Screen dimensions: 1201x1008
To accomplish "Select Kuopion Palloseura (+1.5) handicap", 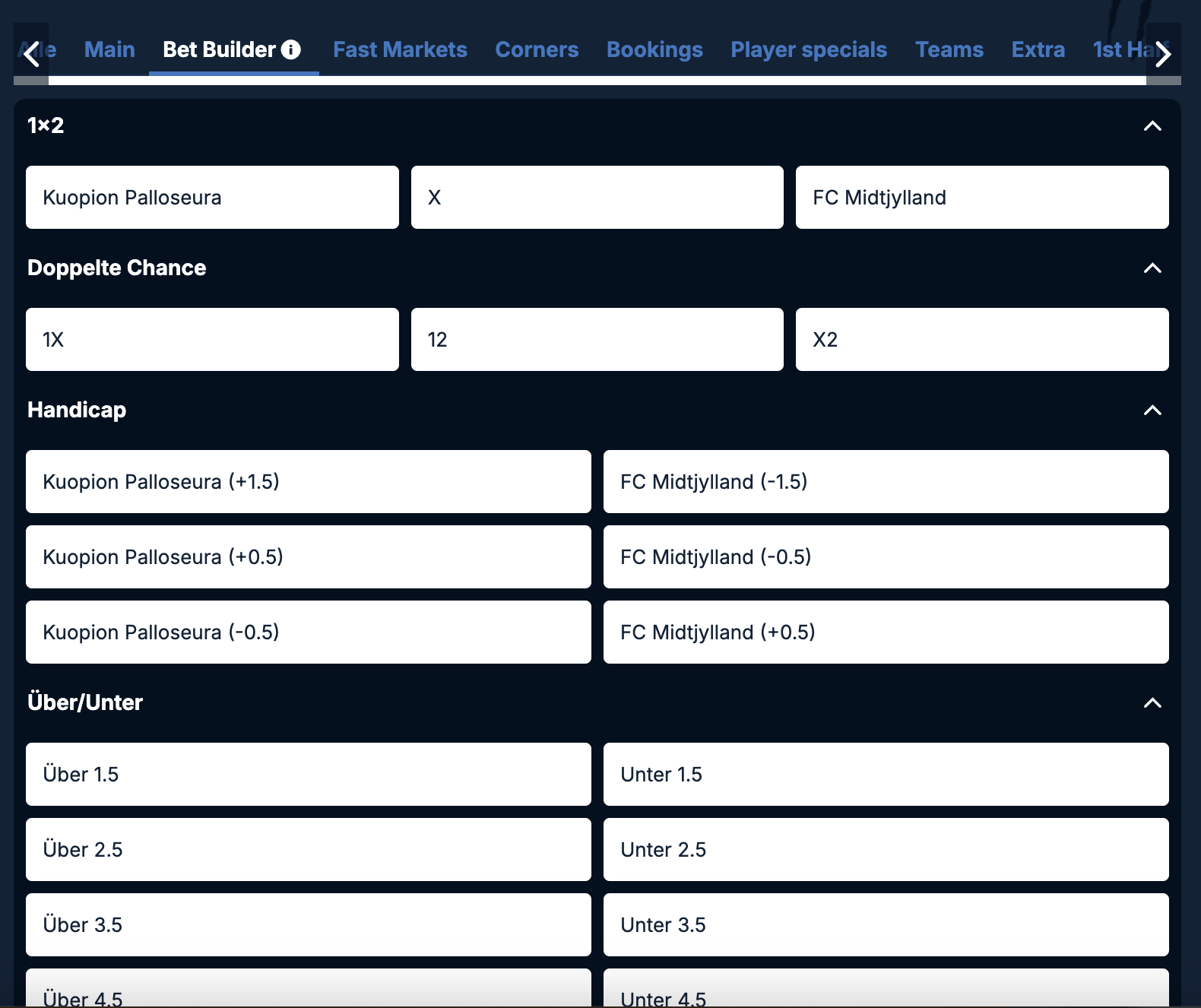I will point(309,481).
